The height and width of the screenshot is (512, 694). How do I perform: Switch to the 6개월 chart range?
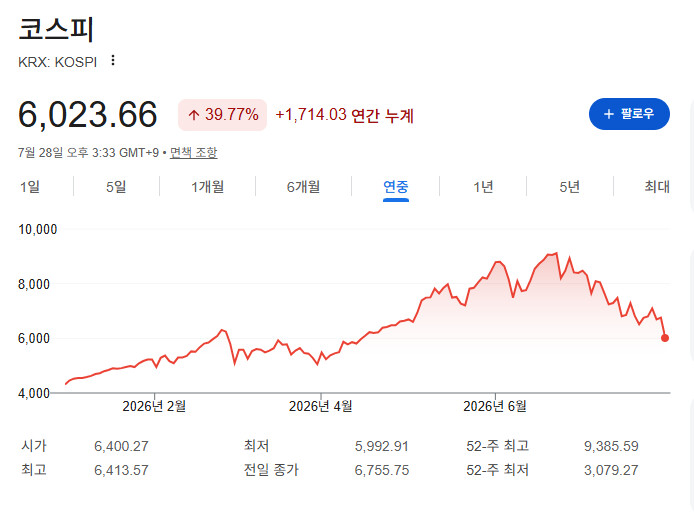(x=303, y=186)
